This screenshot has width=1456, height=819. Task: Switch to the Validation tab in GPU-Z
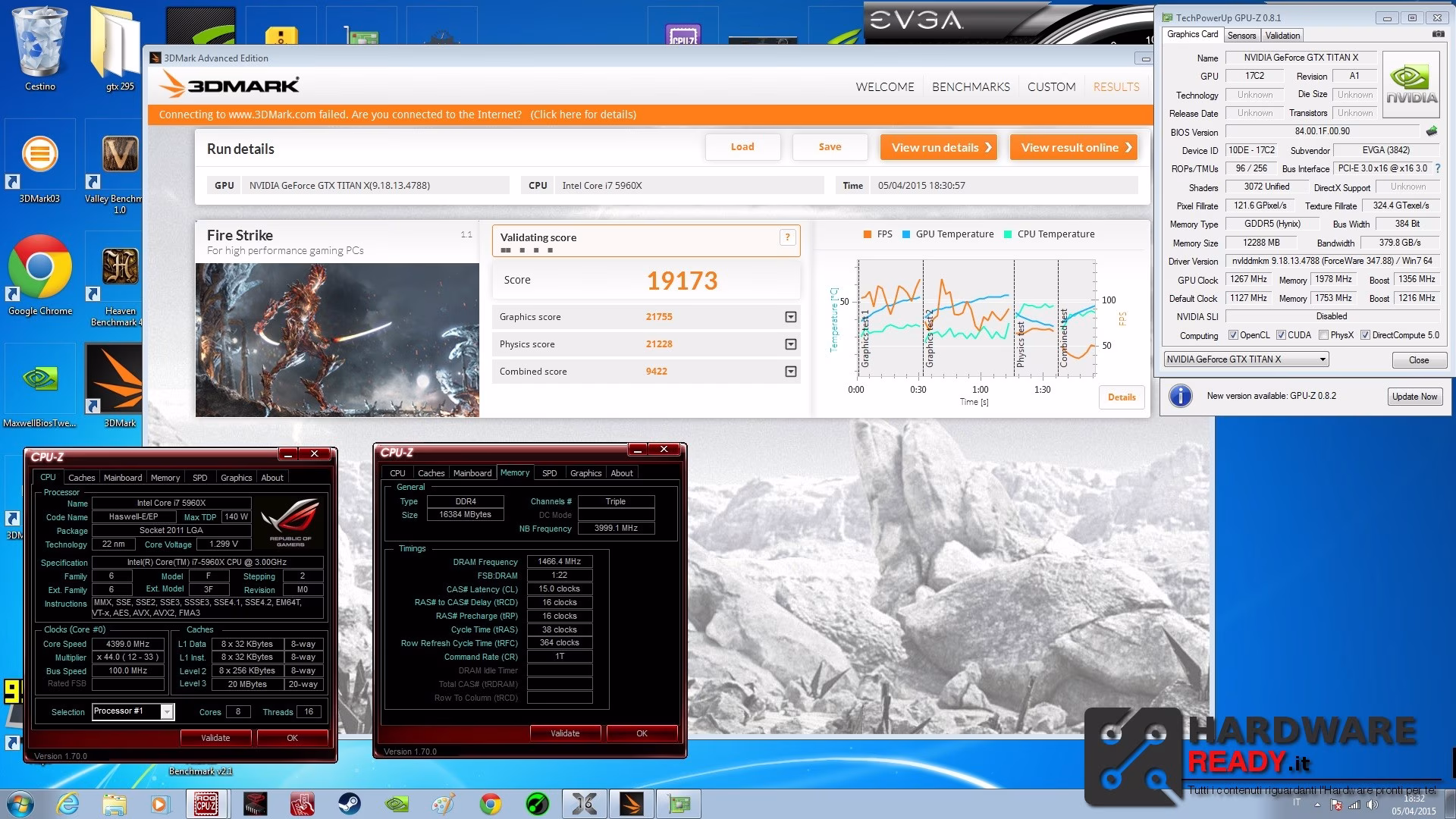tap(1282, 36)
